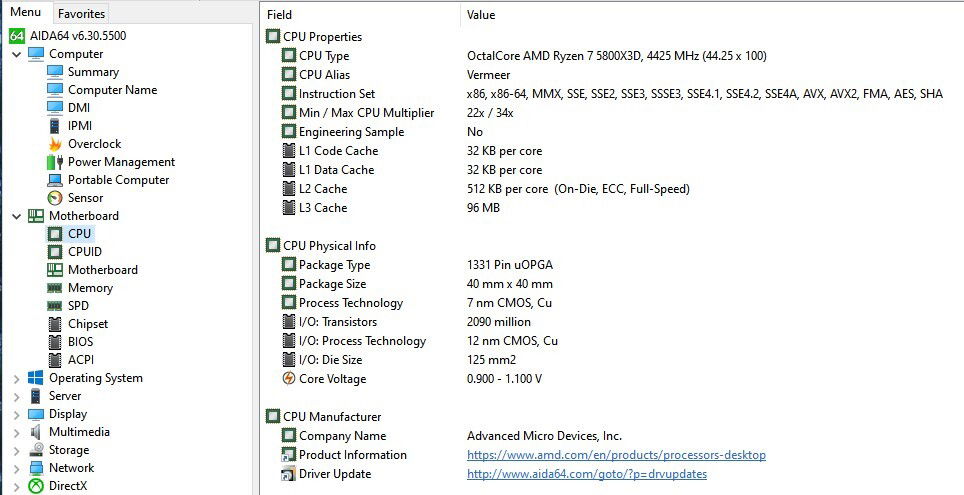Switch to the Menu tab
This screenshot has height=495, width=964.
click(x=25, y=13)
